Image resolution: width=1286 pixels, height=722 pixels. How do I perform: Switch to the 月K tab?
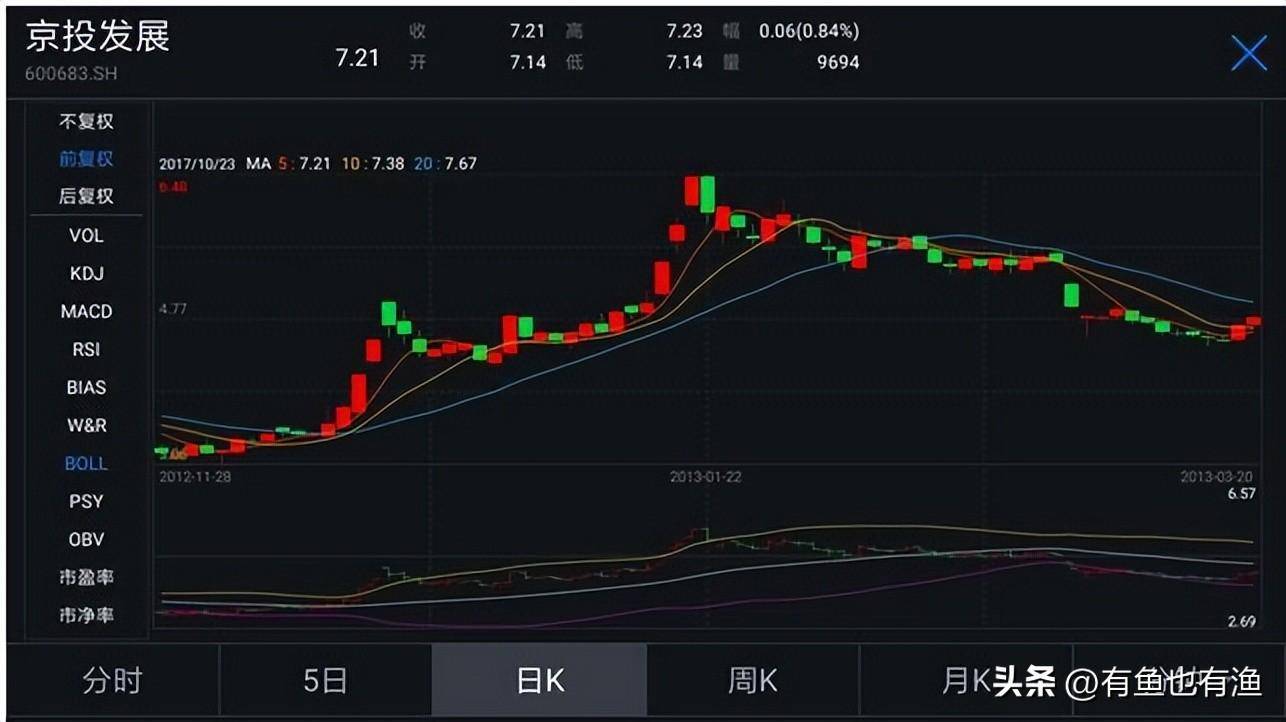[965, 681]
